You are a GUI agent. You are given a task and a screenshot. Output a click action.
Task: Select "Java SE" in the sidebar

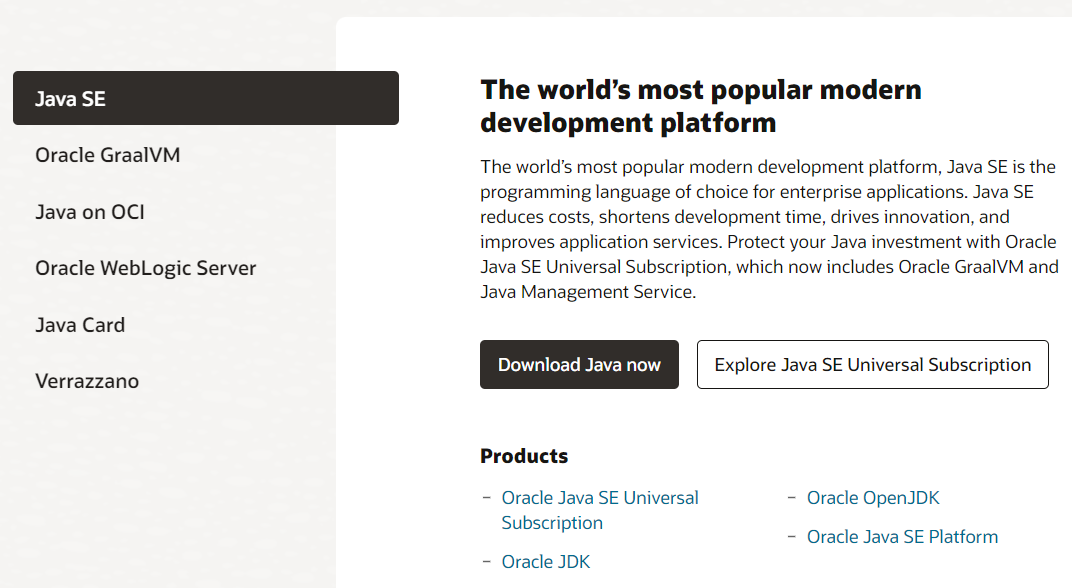(x=68, y=98)
